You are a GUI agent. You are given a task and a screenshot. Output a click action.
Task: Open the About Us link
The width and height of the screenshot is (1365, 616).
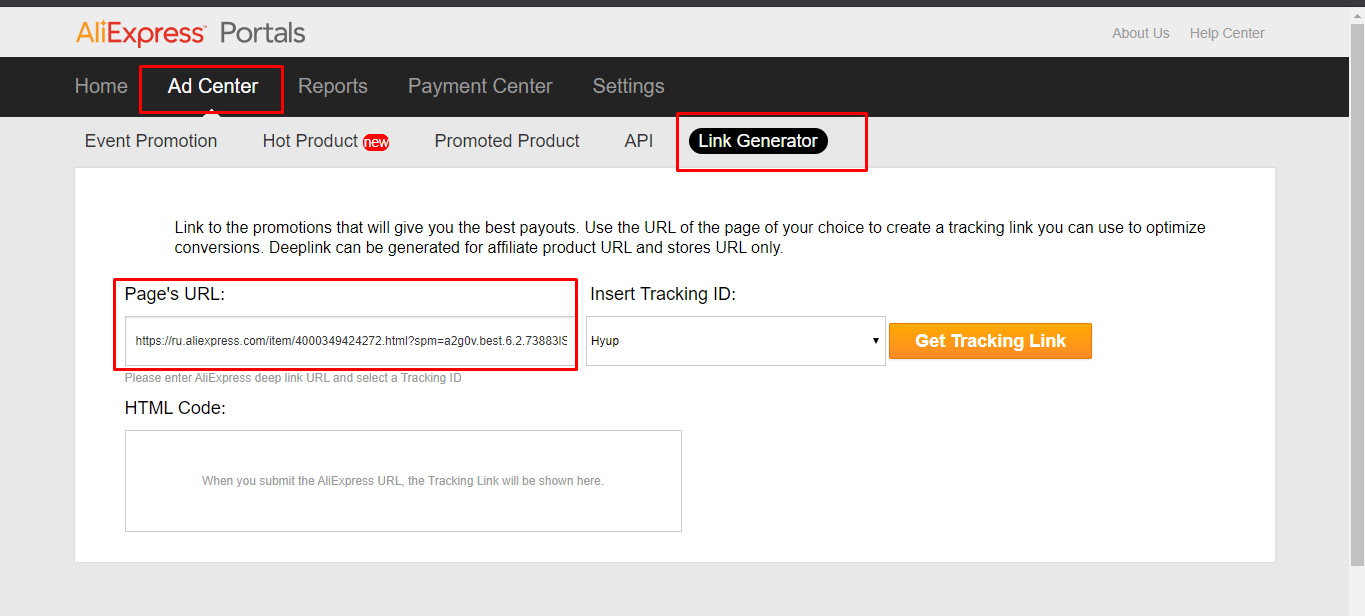click(1140, 33)
